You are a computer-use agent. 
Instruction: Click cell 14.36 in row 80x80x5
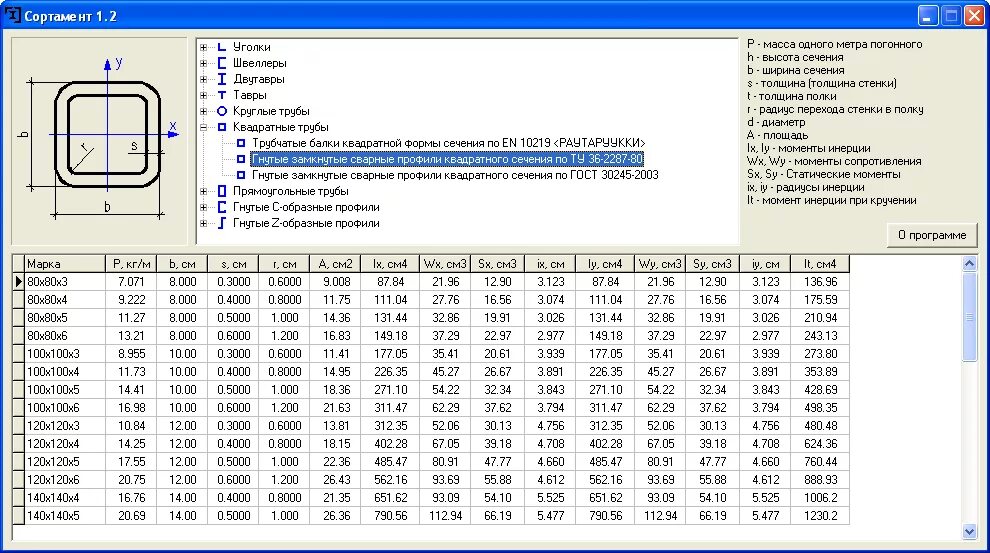(x=335, y=318)
